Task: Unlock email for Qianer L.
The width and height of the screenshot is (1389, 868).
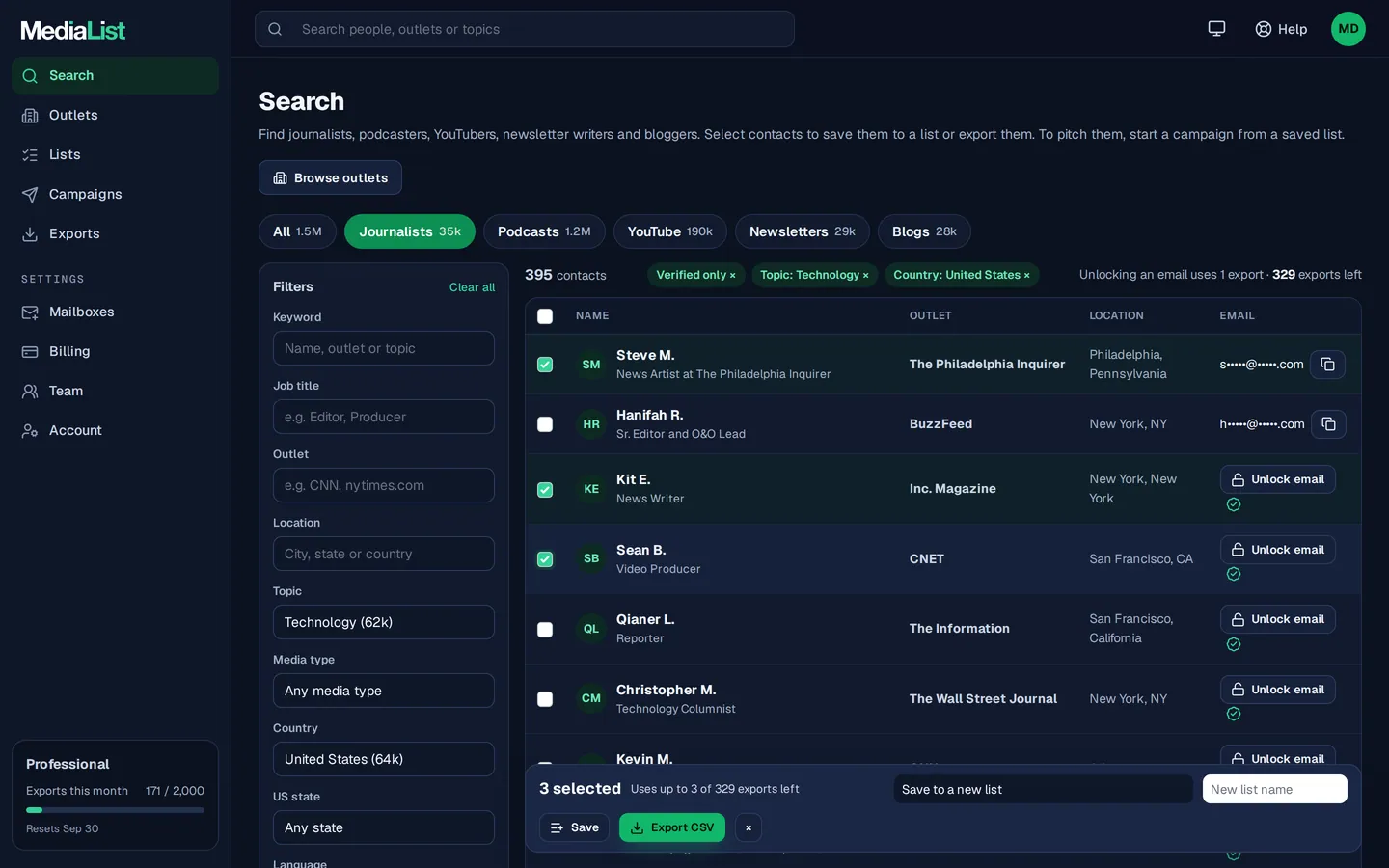Action: pyautogui.click(x=1278, y=619)
